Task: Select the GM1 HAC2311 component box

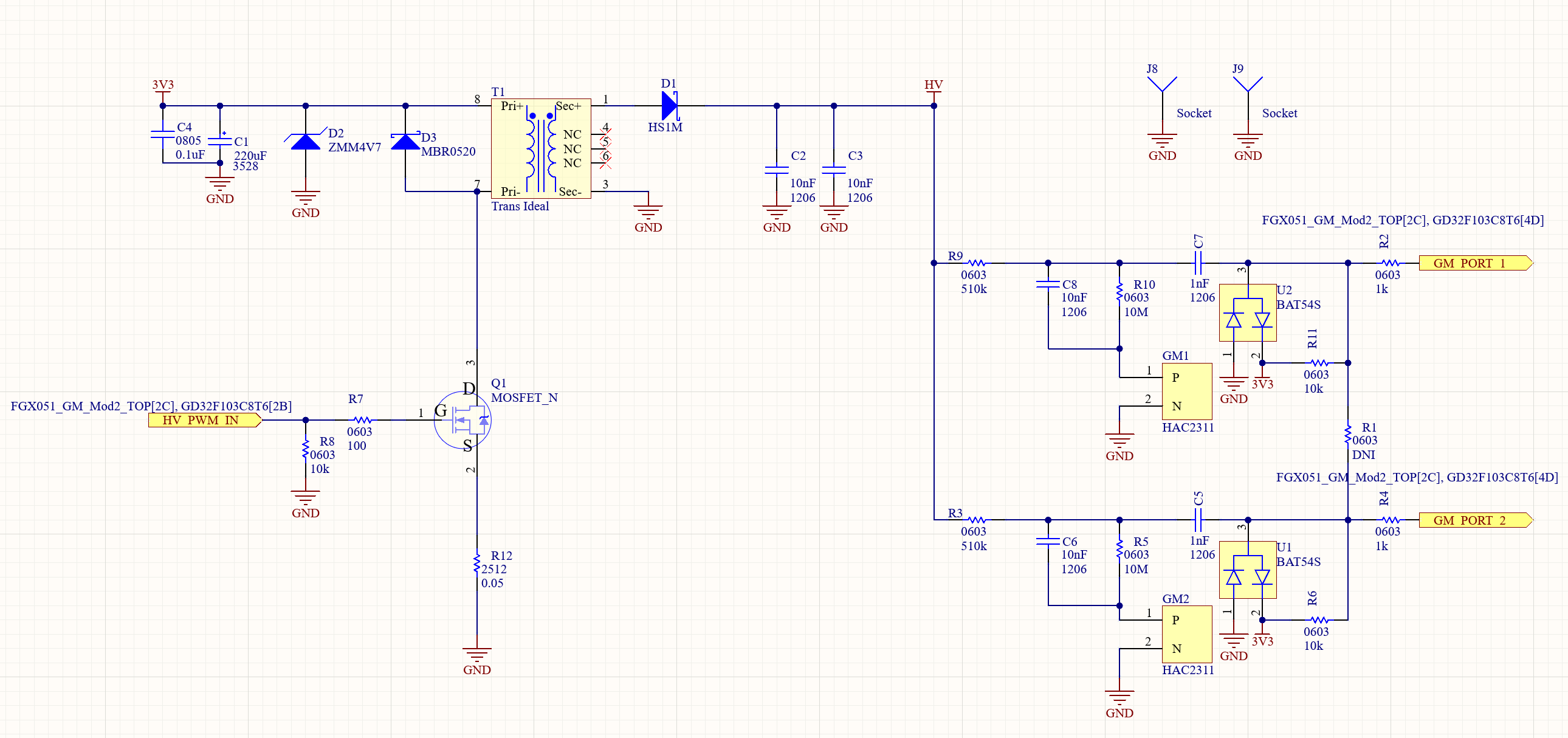Action: click(x=1186, y=391)
